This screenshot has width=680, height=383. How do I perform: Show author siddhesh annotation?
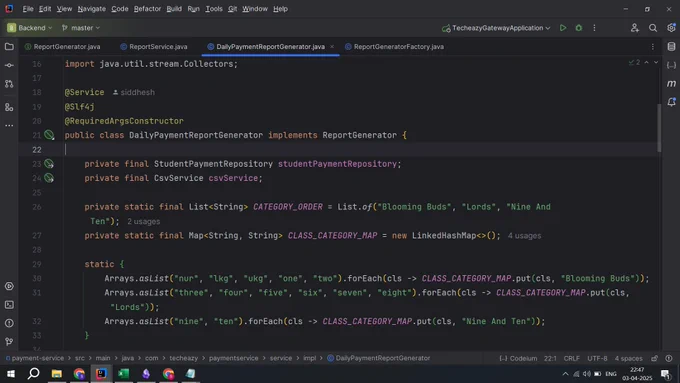point(134,92)
